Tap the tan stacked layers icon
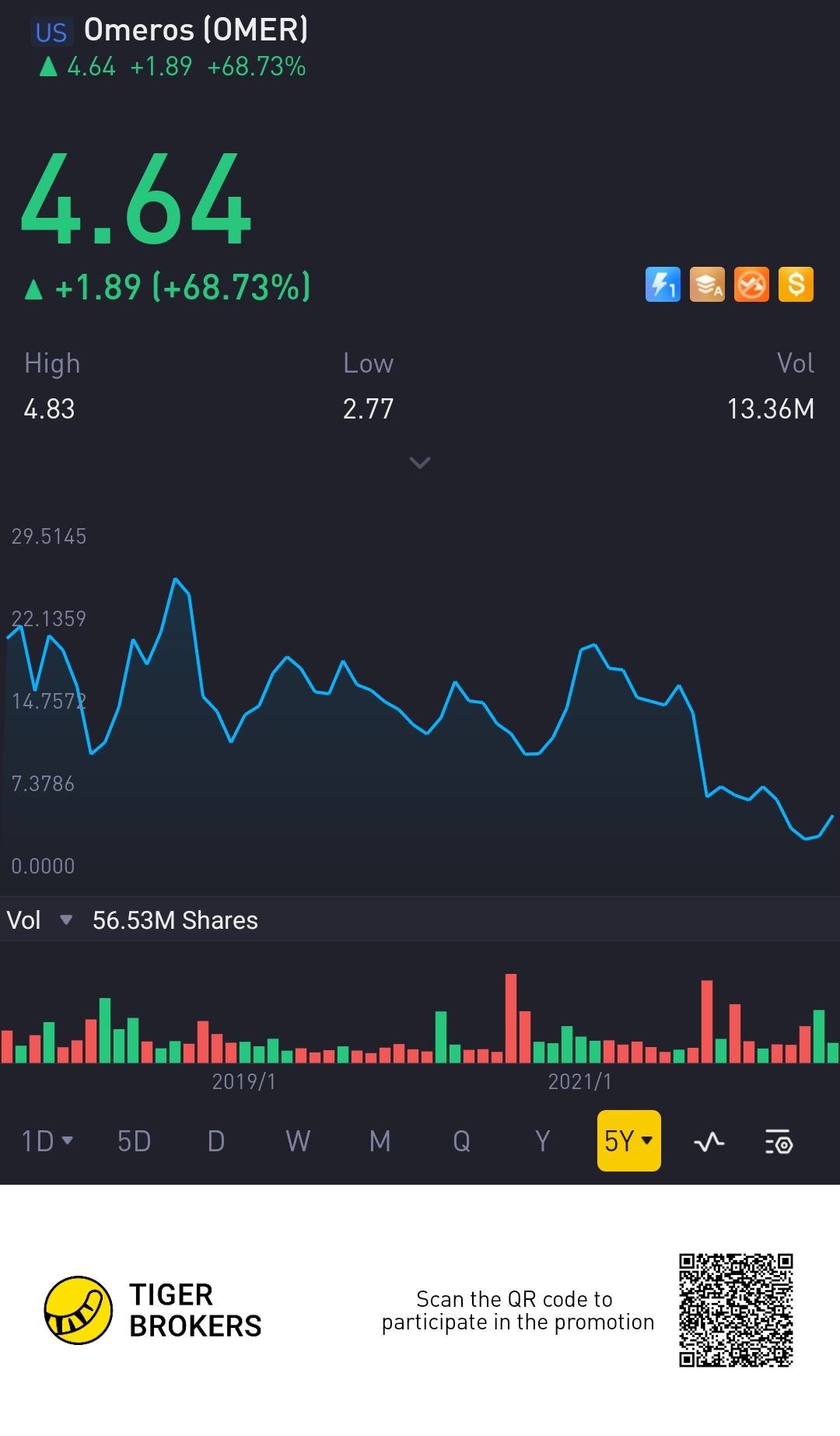This screenshot has width=840, height=1436. click(707, 285)
